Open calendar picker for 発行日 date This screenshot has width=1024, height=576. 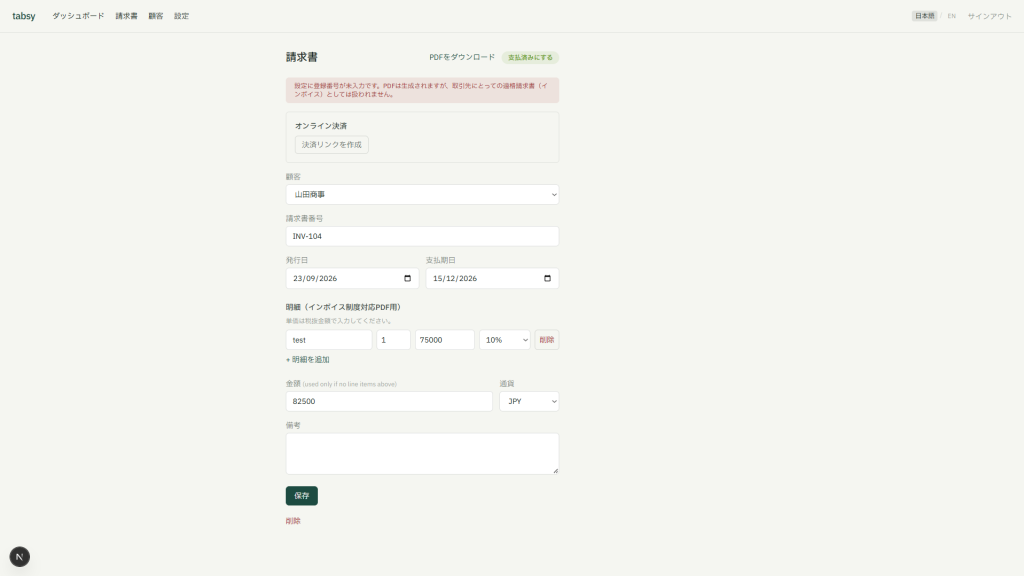pyautogui.click(x=408, y=278)
